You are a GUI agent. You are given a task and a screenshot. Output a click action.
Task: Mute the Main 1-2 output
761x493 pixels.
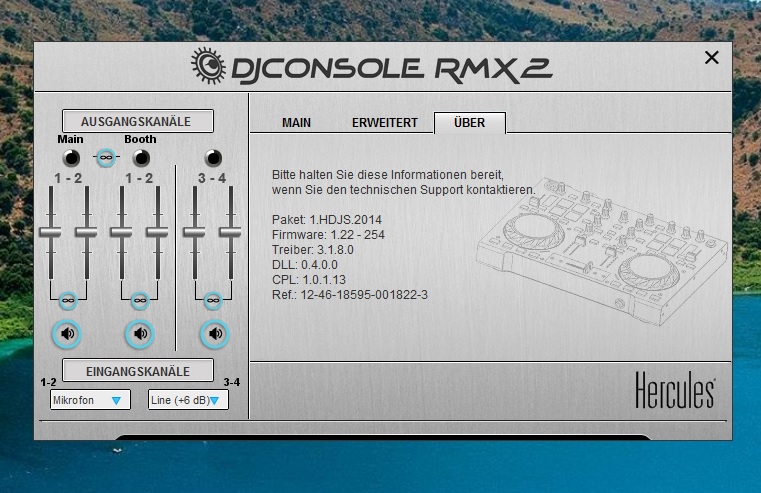pos(67,334)
